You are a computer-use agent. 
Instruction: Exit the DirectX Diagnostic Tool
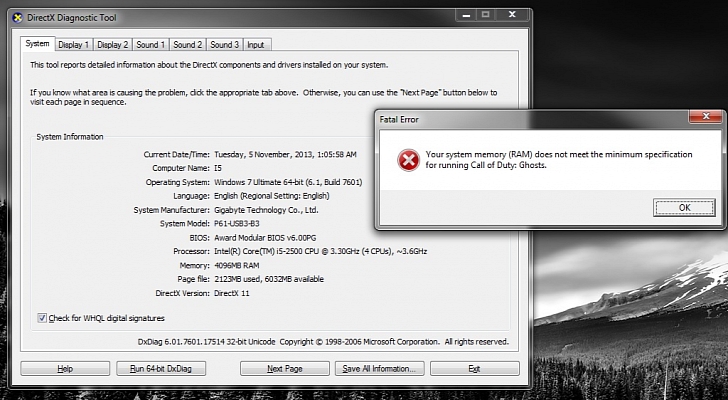coord(474,369)
